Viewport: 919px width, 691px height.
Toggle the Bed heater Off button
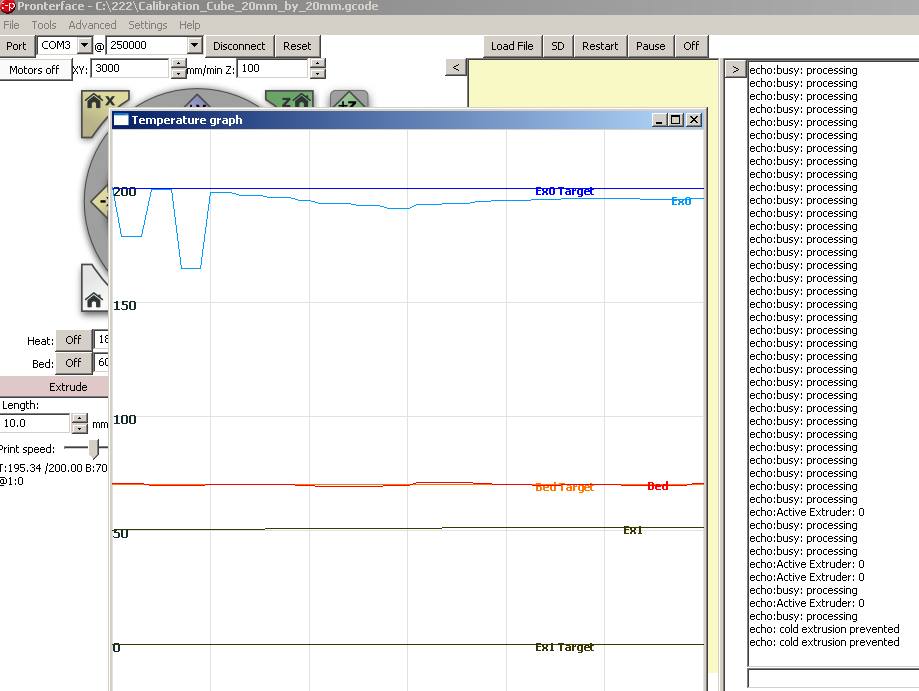73,363
